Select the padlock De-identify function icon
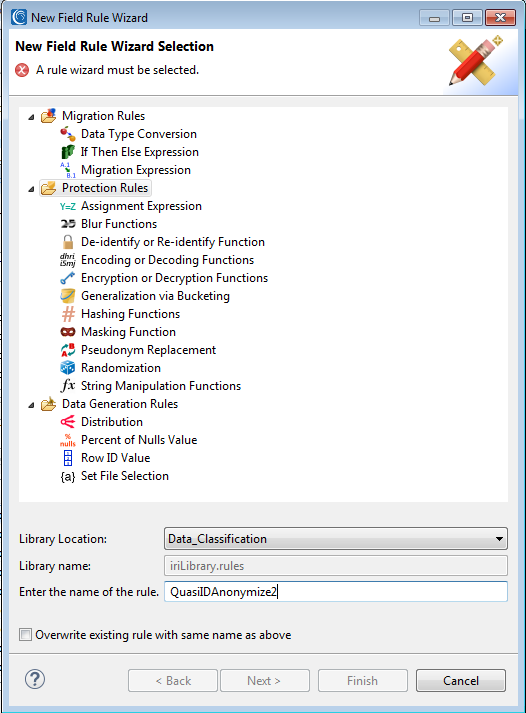The width and height of the screenshot is (526, 713). [68, 242]
